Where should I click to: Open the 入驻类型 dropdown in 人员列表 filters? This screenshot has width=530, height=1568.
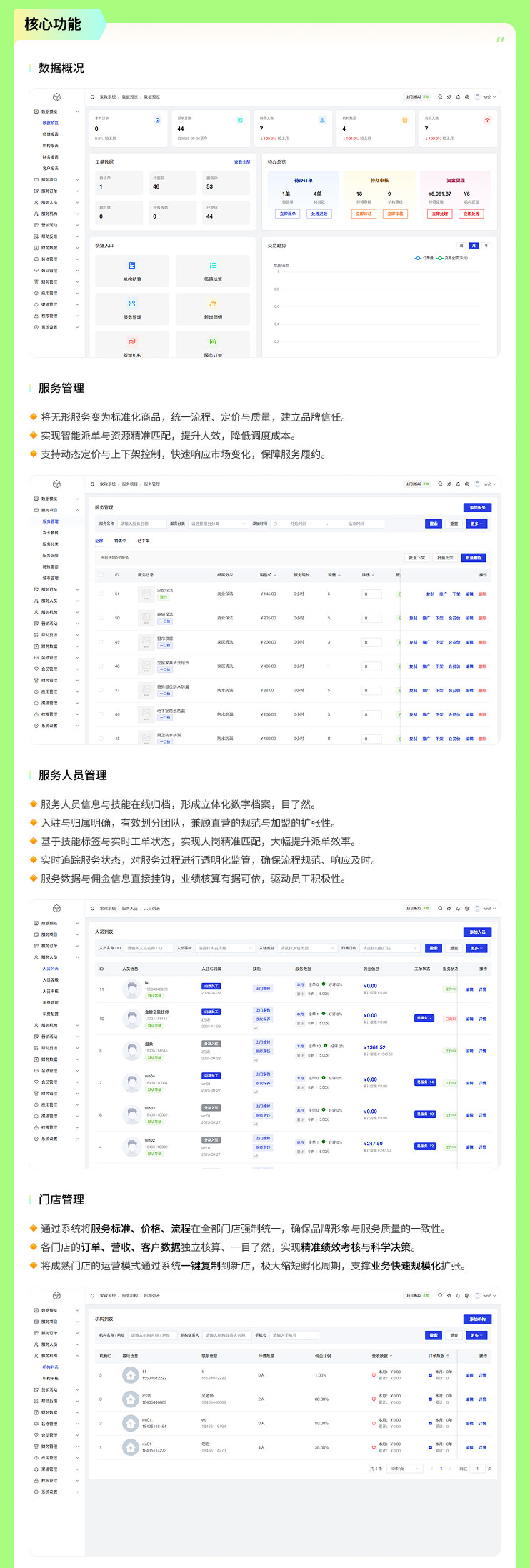coord(307,948)
